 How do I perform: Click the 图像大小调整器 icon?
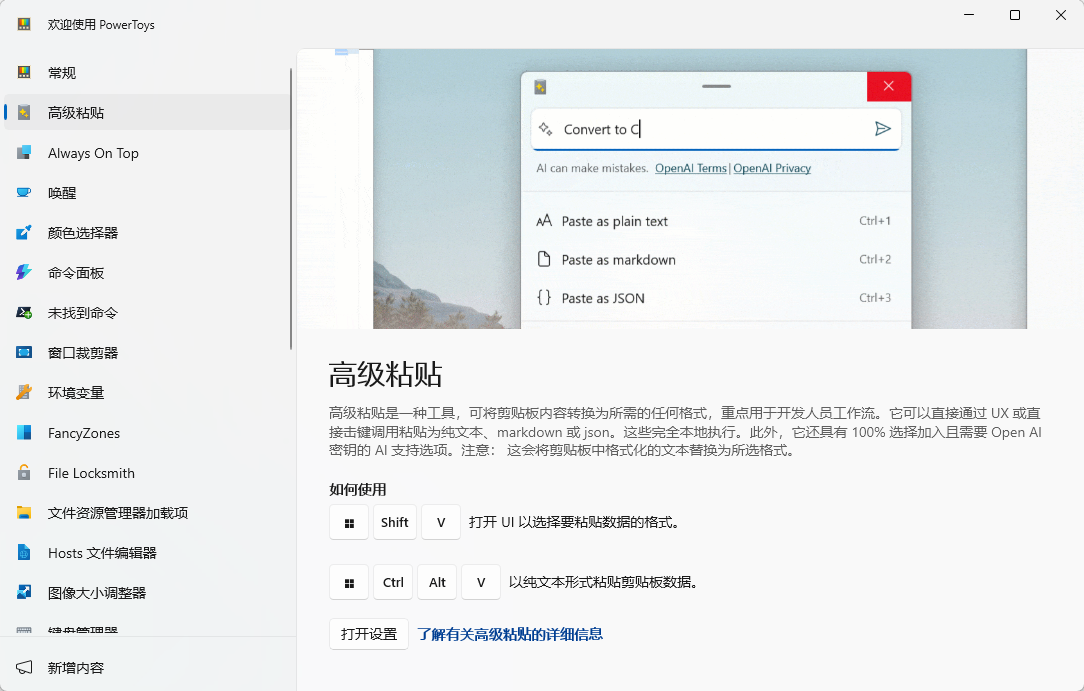24,592
